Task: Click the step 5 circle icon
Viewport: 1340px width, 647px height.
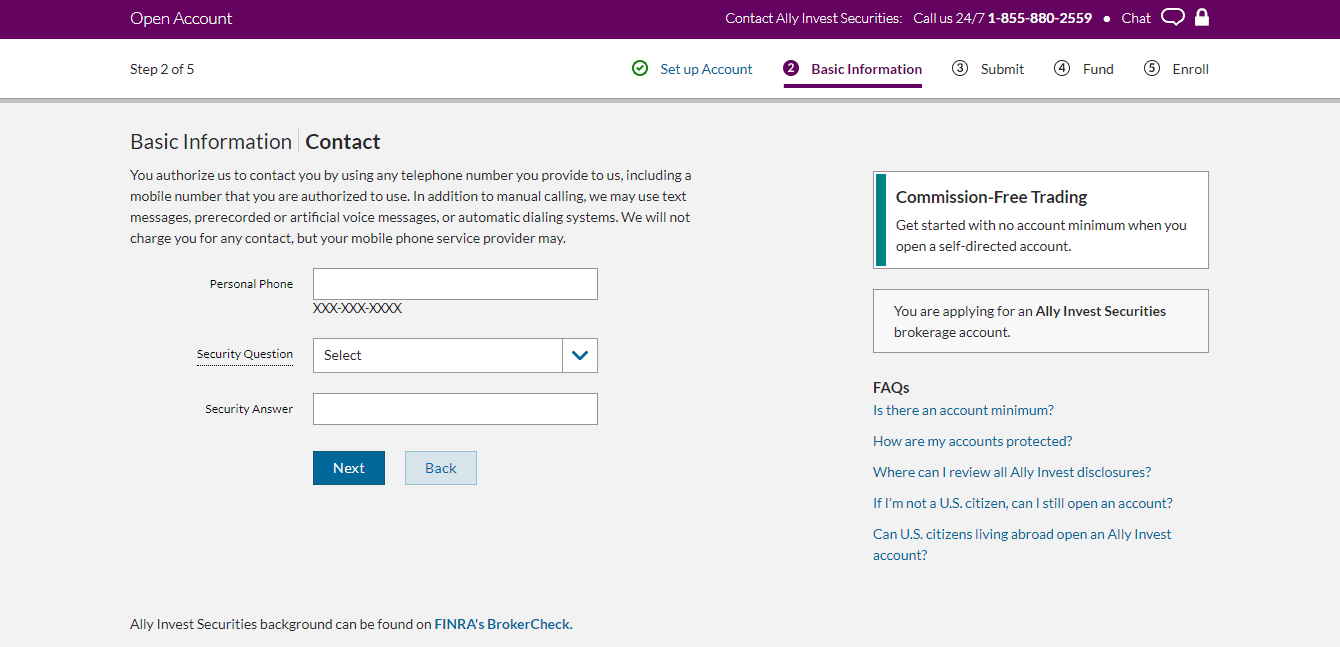Action: point(1152,68)
